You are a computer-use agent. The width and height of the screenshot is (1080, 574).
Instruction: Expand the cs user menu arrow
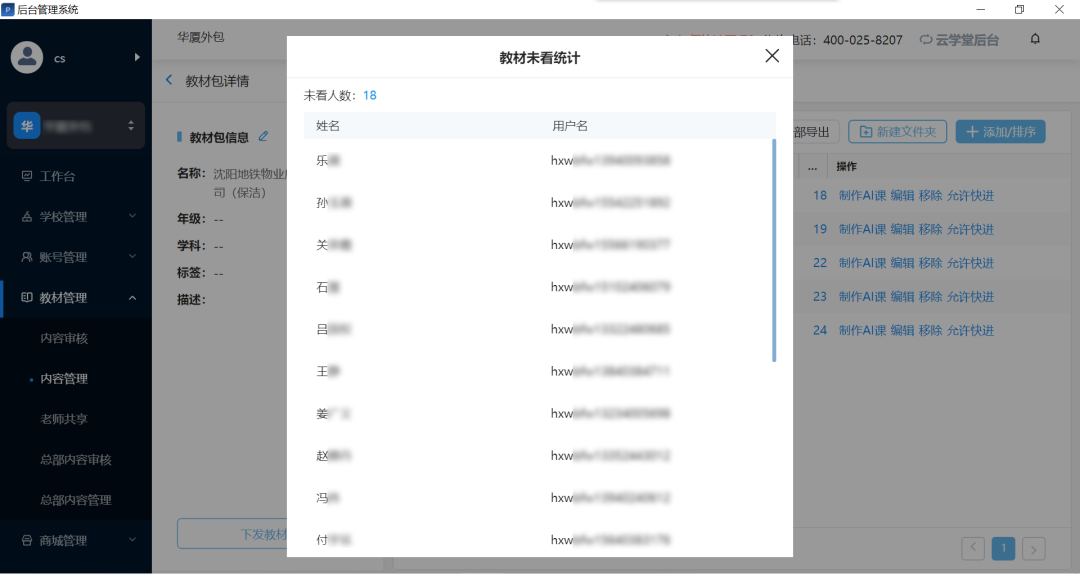coord(137,57)
